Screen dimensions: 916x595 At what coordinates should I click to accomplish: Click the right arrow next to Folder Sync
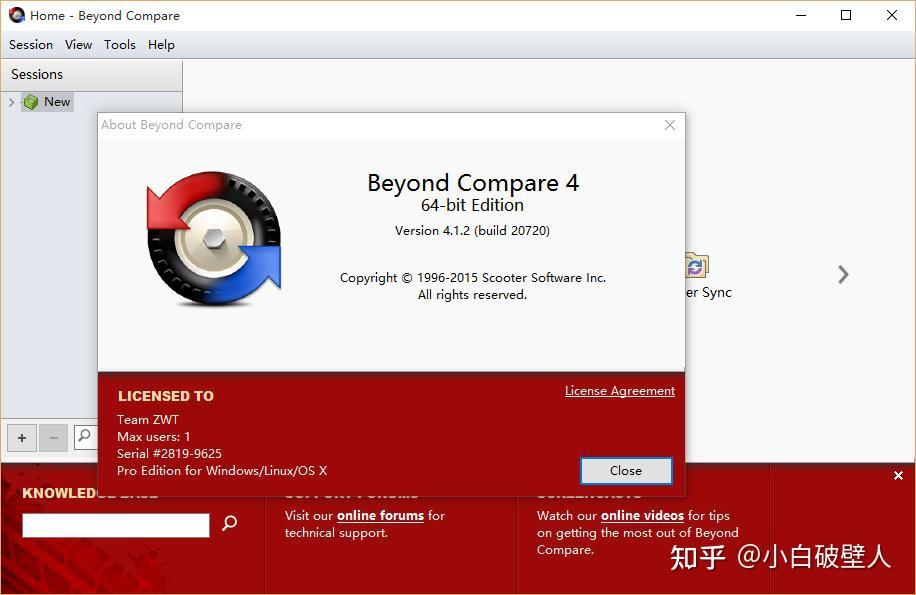tap(843, 274)
